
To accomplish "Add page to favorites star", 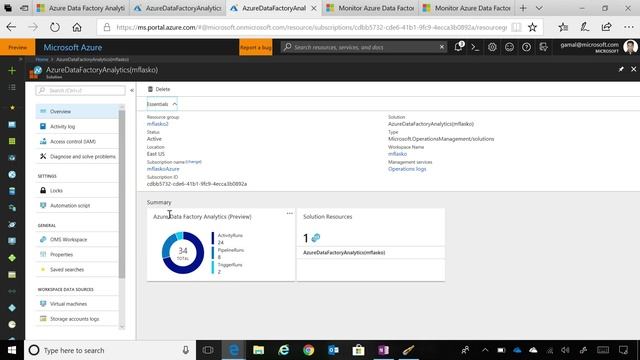I will point(532,27).
